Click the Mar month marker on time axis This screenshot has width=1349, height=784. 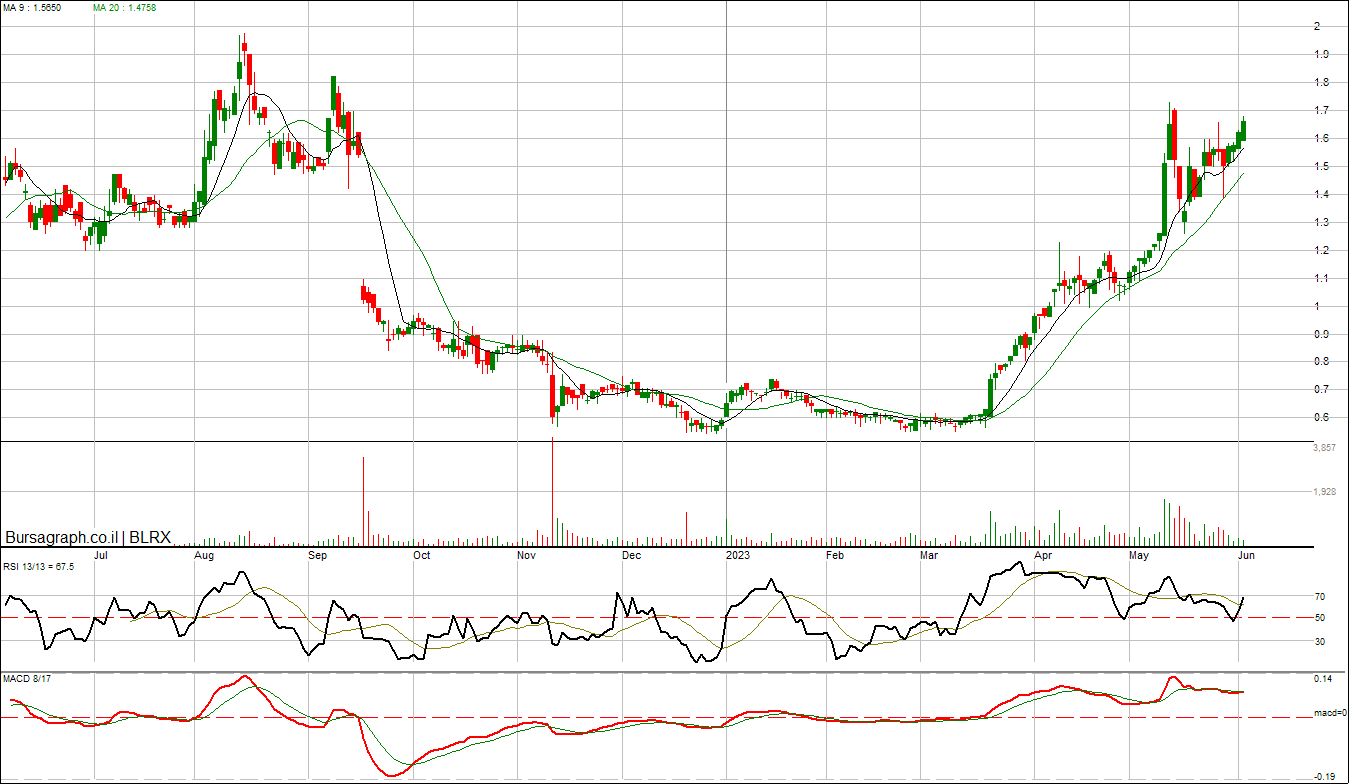coord(929,555)
